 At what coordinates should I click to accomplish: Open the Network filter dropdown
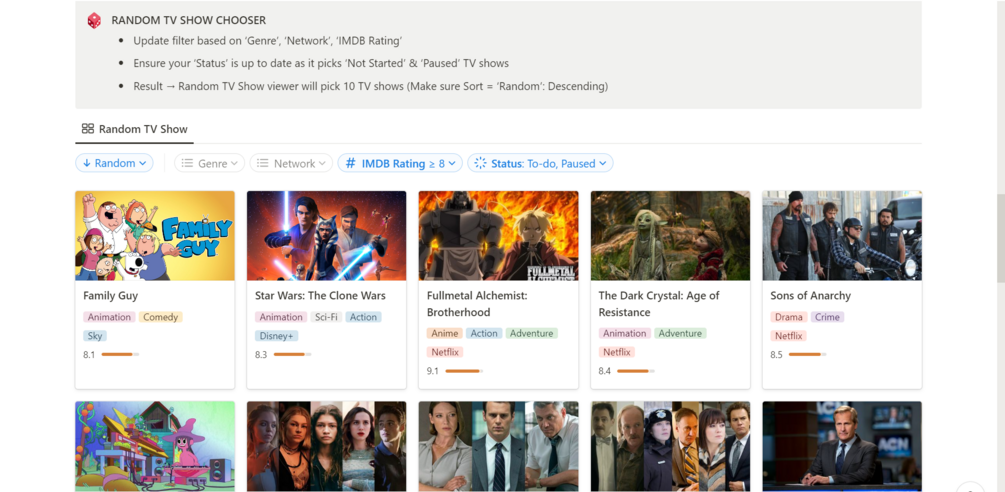point(291,163)
